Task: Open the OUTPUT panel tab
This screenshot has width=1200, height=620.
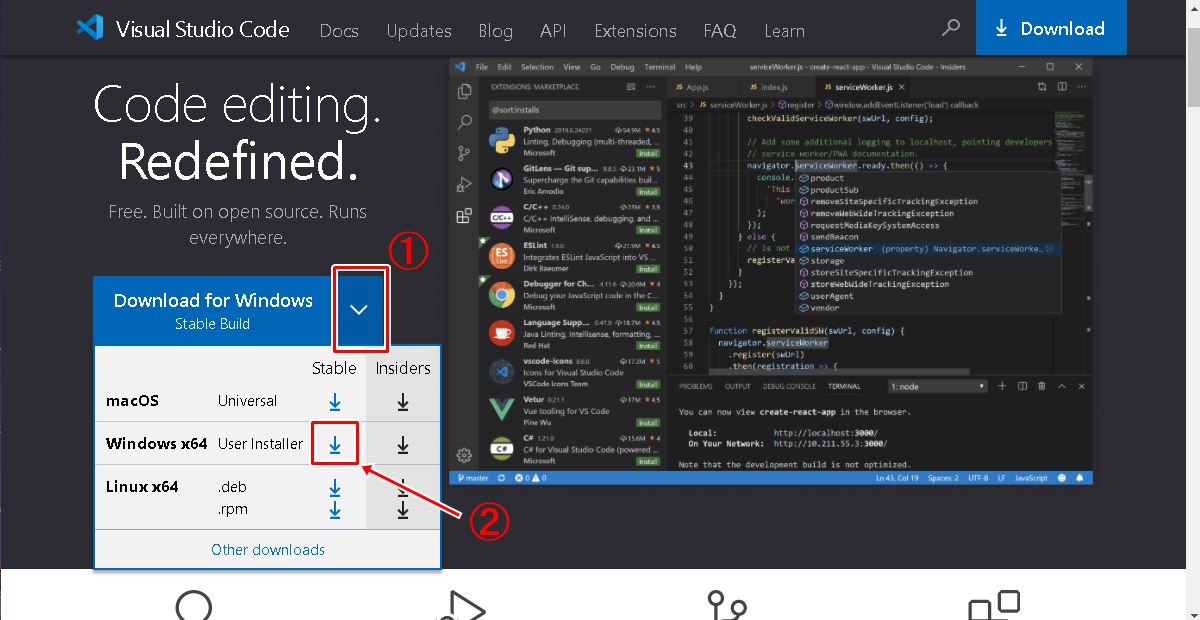Action: point(738,386)
